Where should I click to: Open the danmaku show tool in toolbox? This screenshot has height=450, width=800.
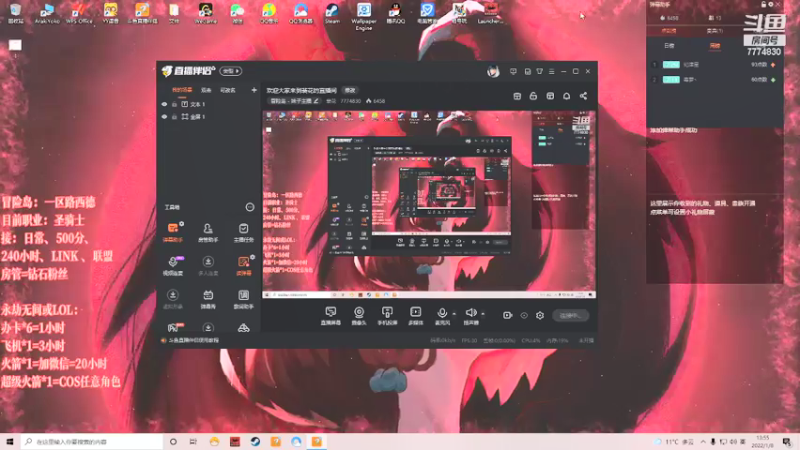click(208, 299)
